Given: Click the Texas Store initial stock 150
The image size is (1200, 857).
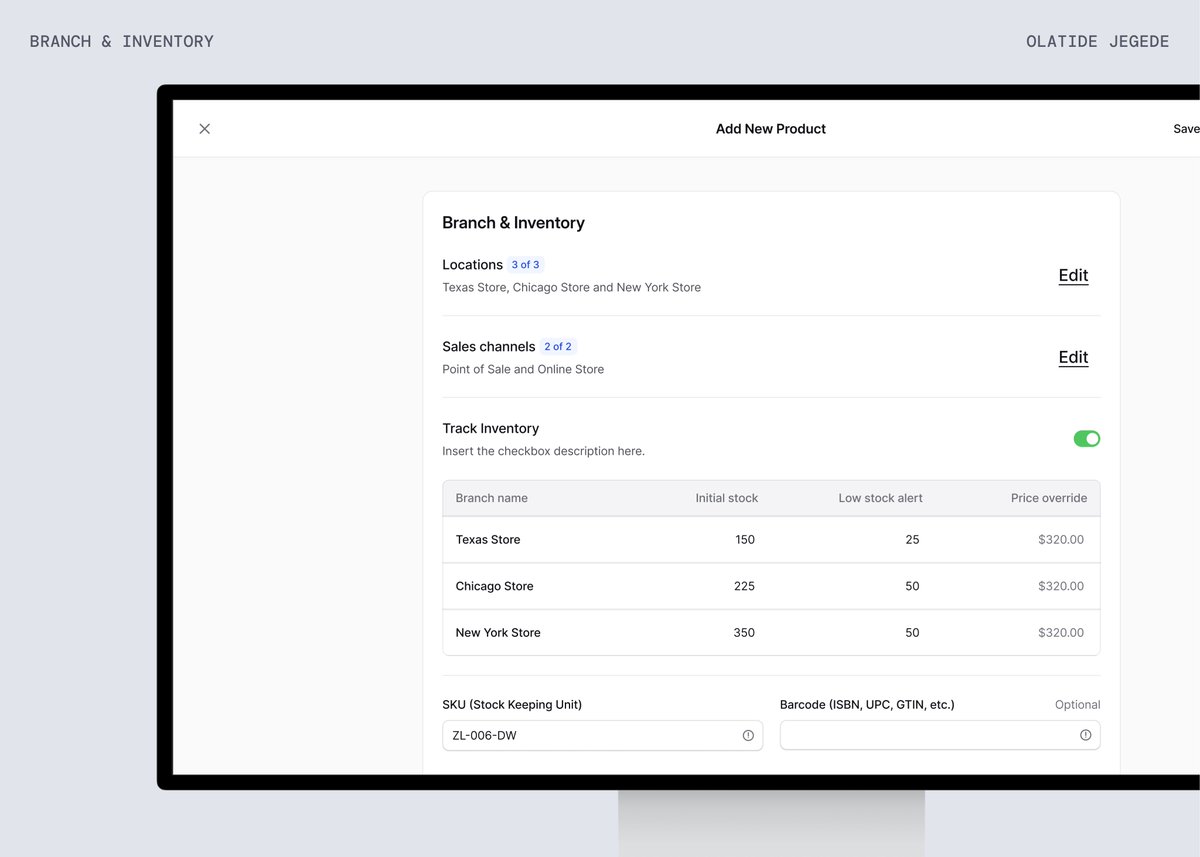Looking at the screenshot, I should point(744,540).
